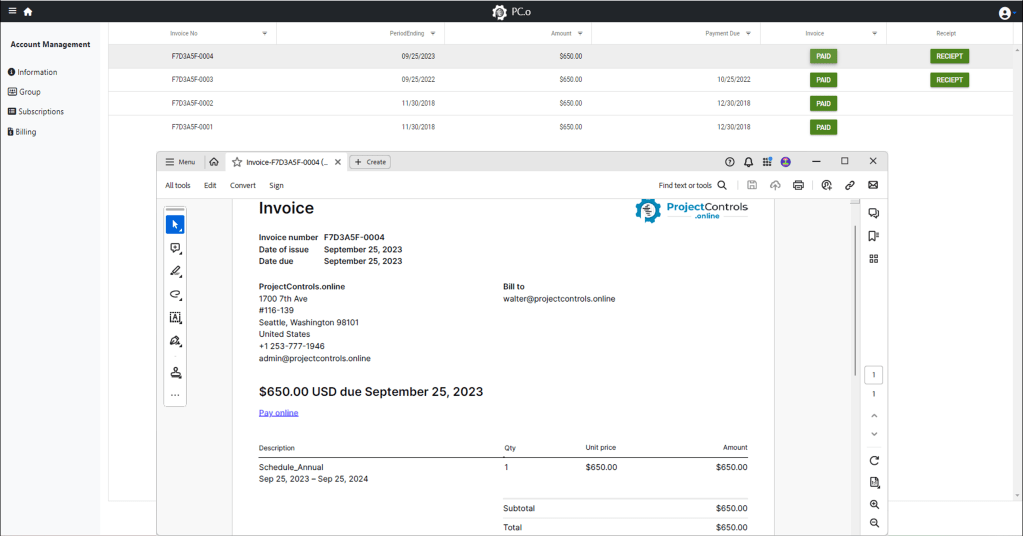Star the Invoice-F7D3A5F-0004 tab as favorite
Image resolution: width=1023 pixels, height=536 pixels.
pyautogui.click(x=237, y=162)
